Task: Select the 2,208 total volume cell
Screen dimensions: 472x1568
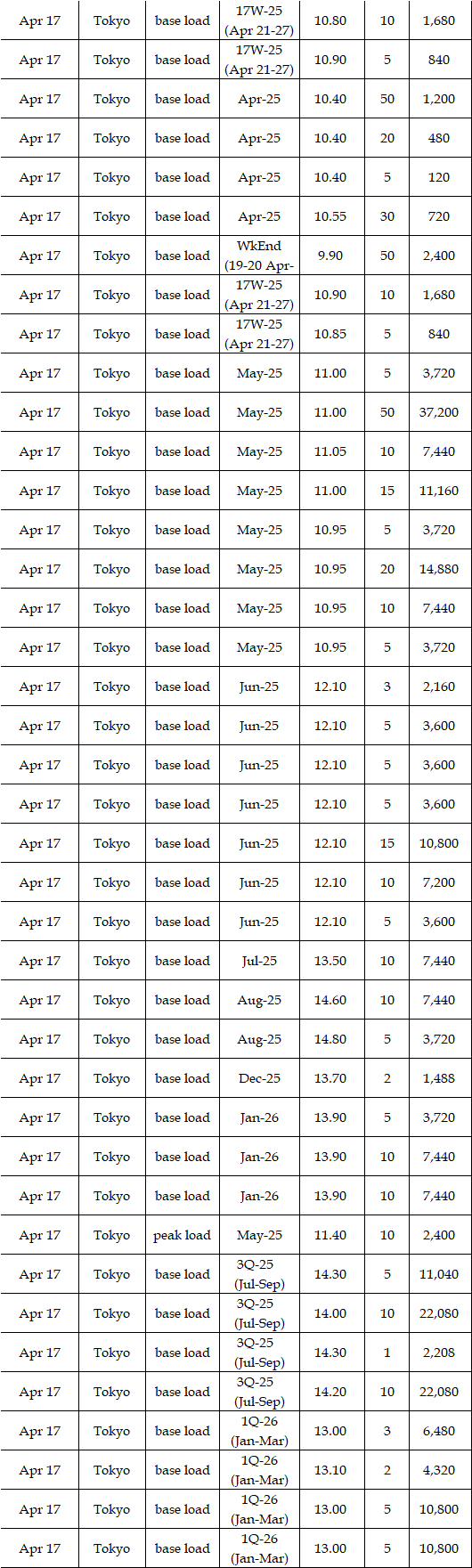Action: pyautogui.click(x=438, y=1353)
